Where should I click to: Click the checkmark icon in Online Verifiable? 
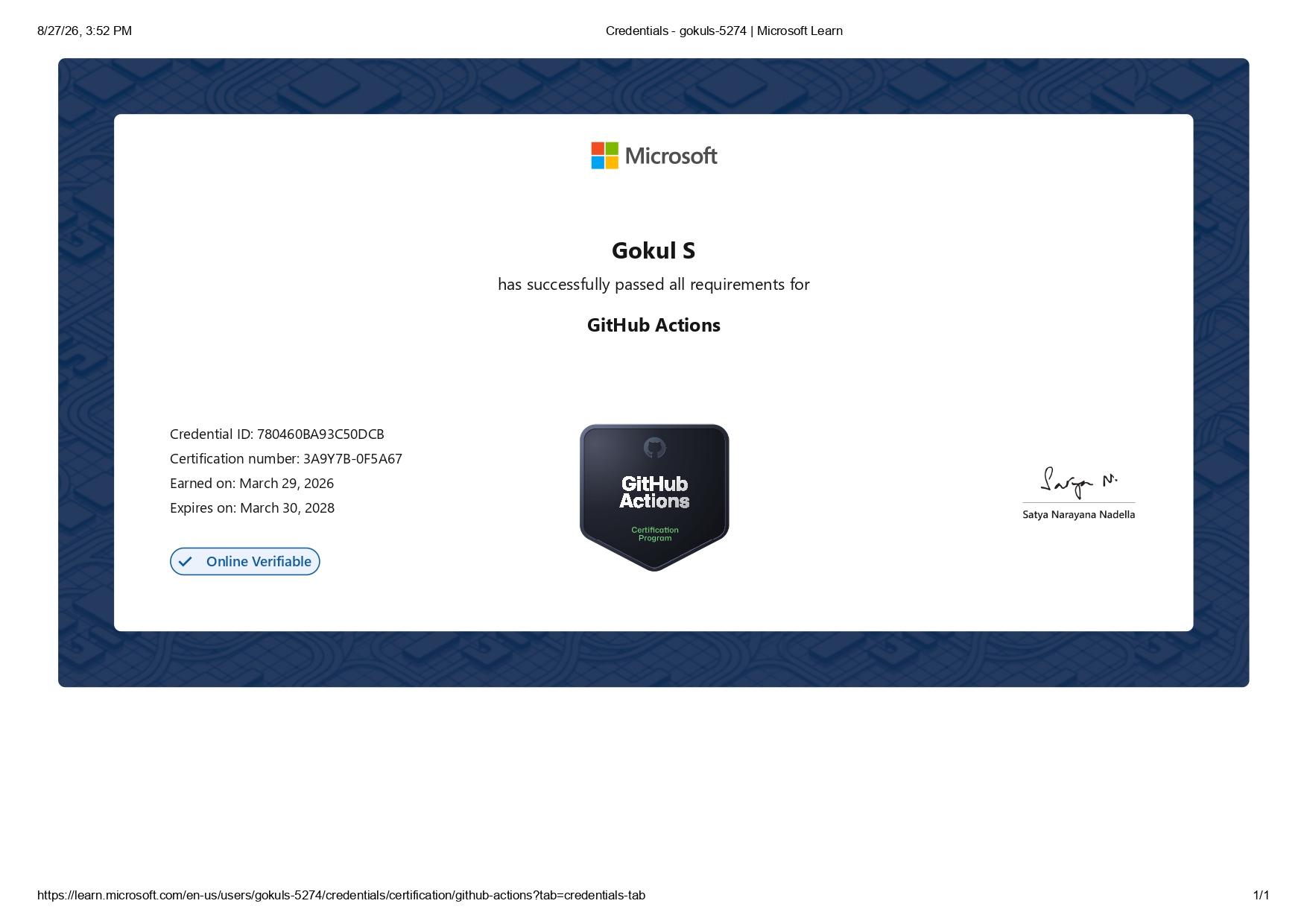click(x=186, y=562)
